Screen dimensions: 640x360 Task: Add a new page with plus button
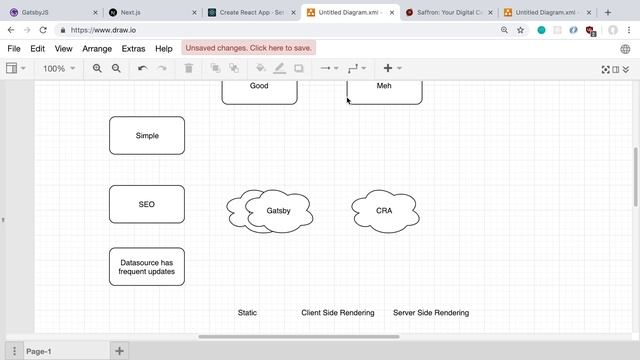click(119, 351)
